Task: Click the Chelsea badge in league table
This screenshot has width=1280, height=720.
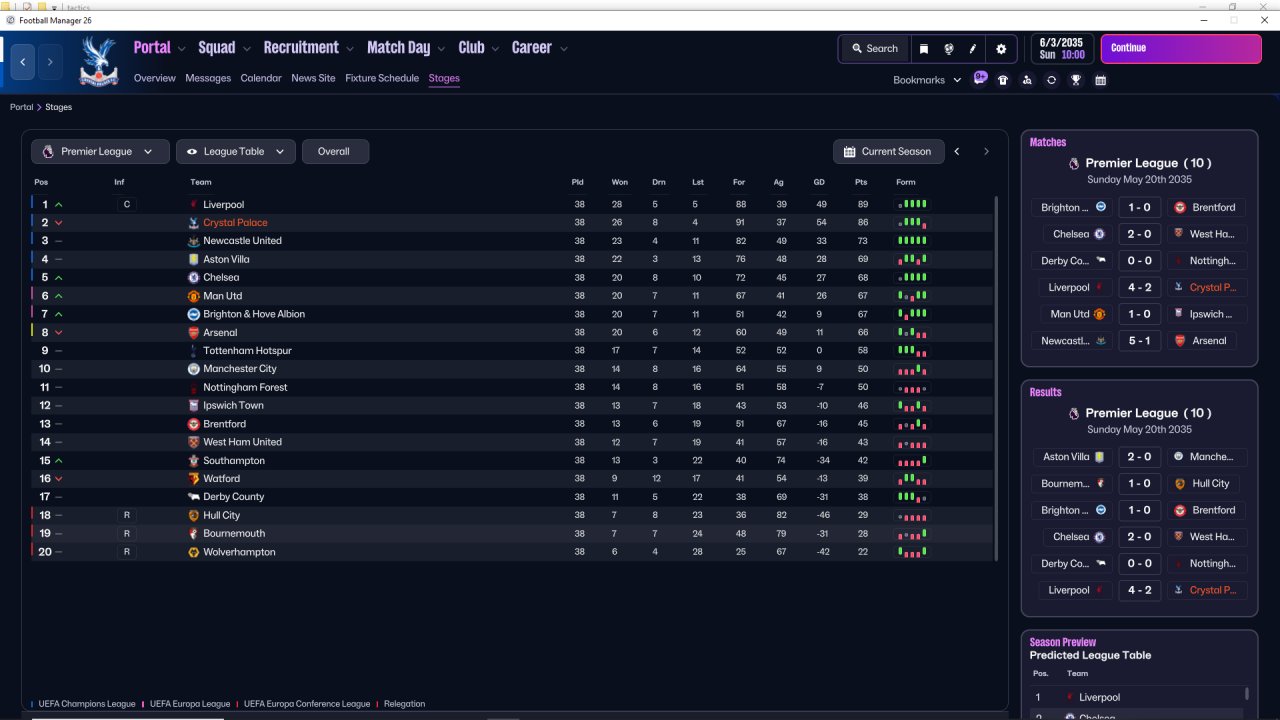Action: click(194, 277)
